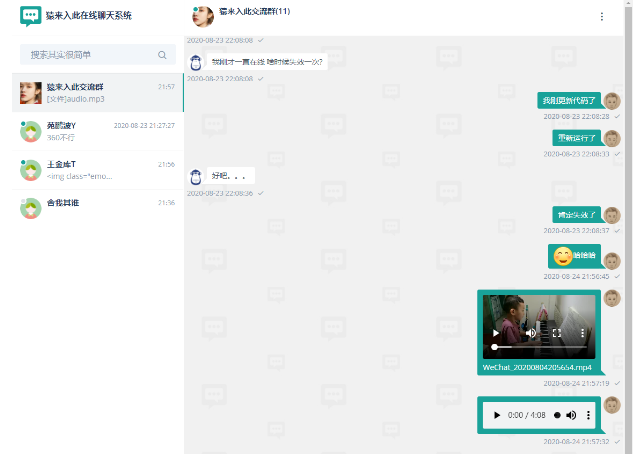Click the group thumbnail in conversation list
This screenshot has width=633, height=454.
pyautogui.click(x=31, y=93)
